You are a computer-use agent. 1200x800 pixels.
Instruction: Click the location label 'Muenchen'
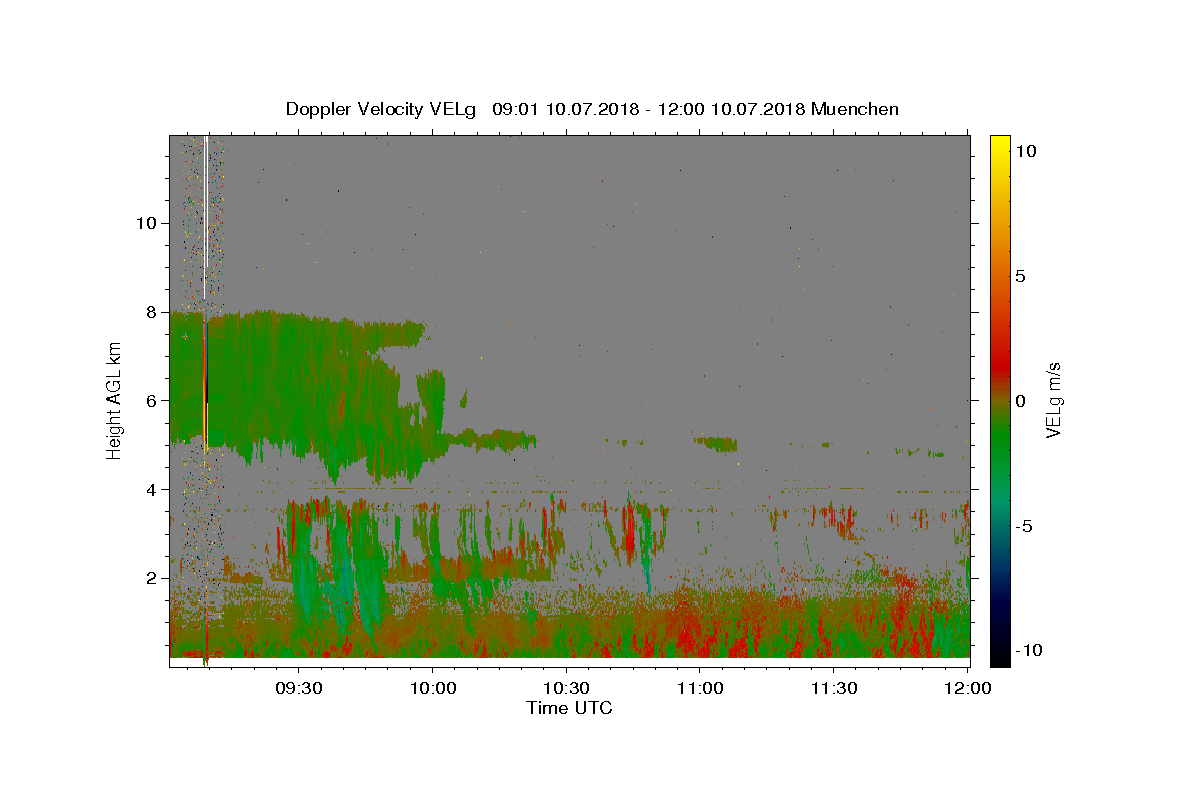[x=855, y=109]
